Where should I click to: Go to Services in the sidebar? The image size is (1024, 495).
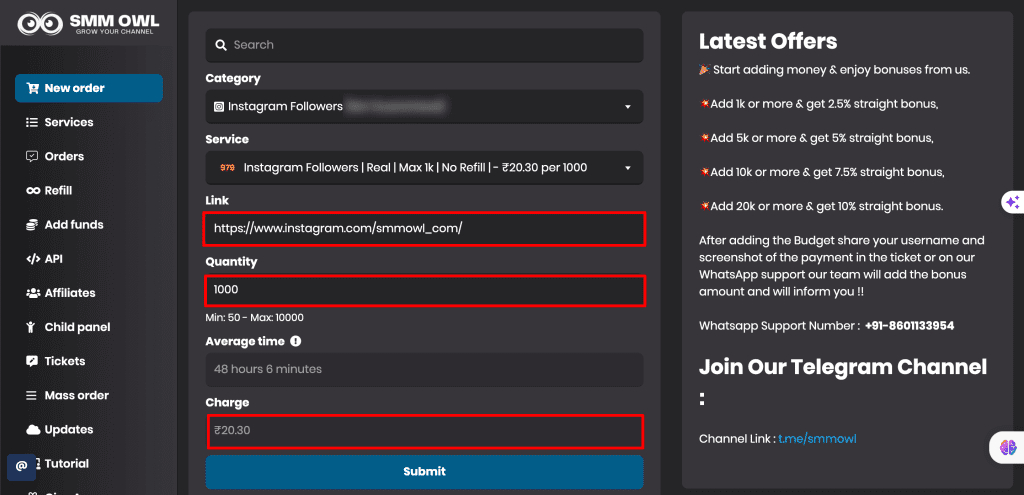pos(68,122)
